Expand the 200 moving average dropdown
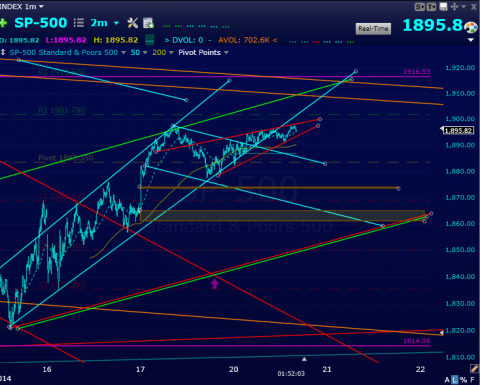This screenshot has height=385, width=480. tap(171, 53)
